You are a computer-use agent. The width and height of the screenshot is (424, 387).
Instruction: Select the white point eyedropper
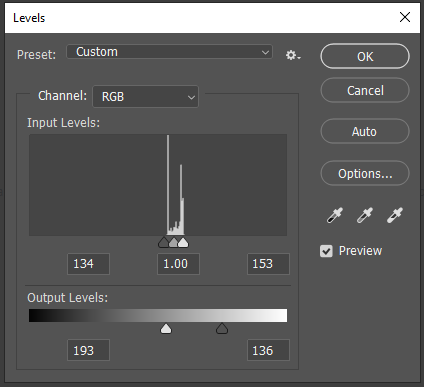point(395,215)
